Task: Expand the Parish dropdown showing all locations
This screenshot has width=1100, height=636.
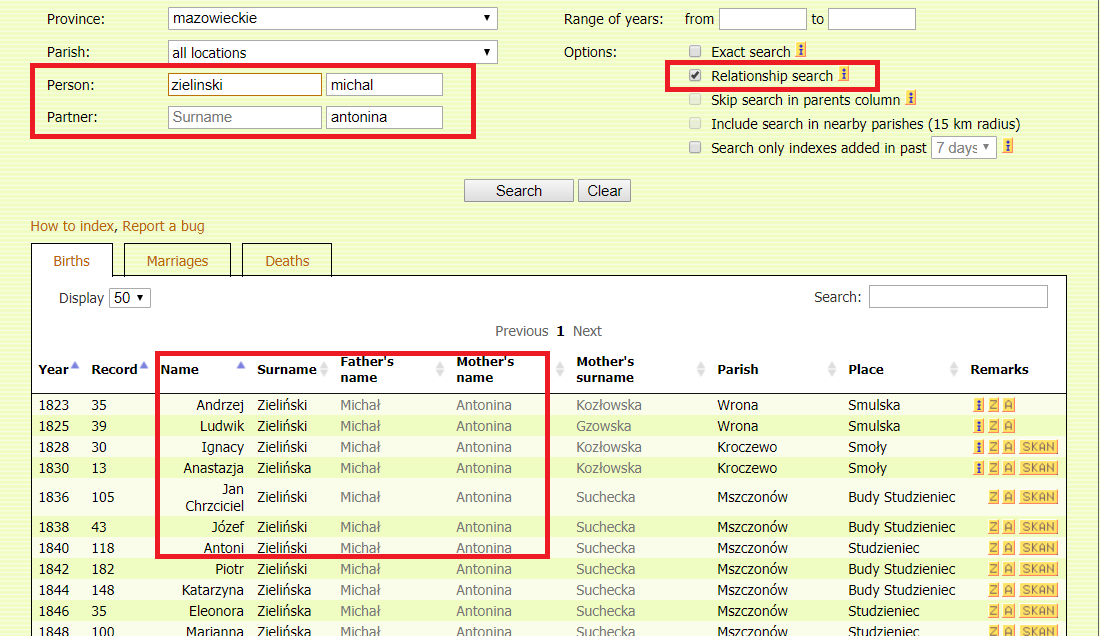Action: pos(333,52)
